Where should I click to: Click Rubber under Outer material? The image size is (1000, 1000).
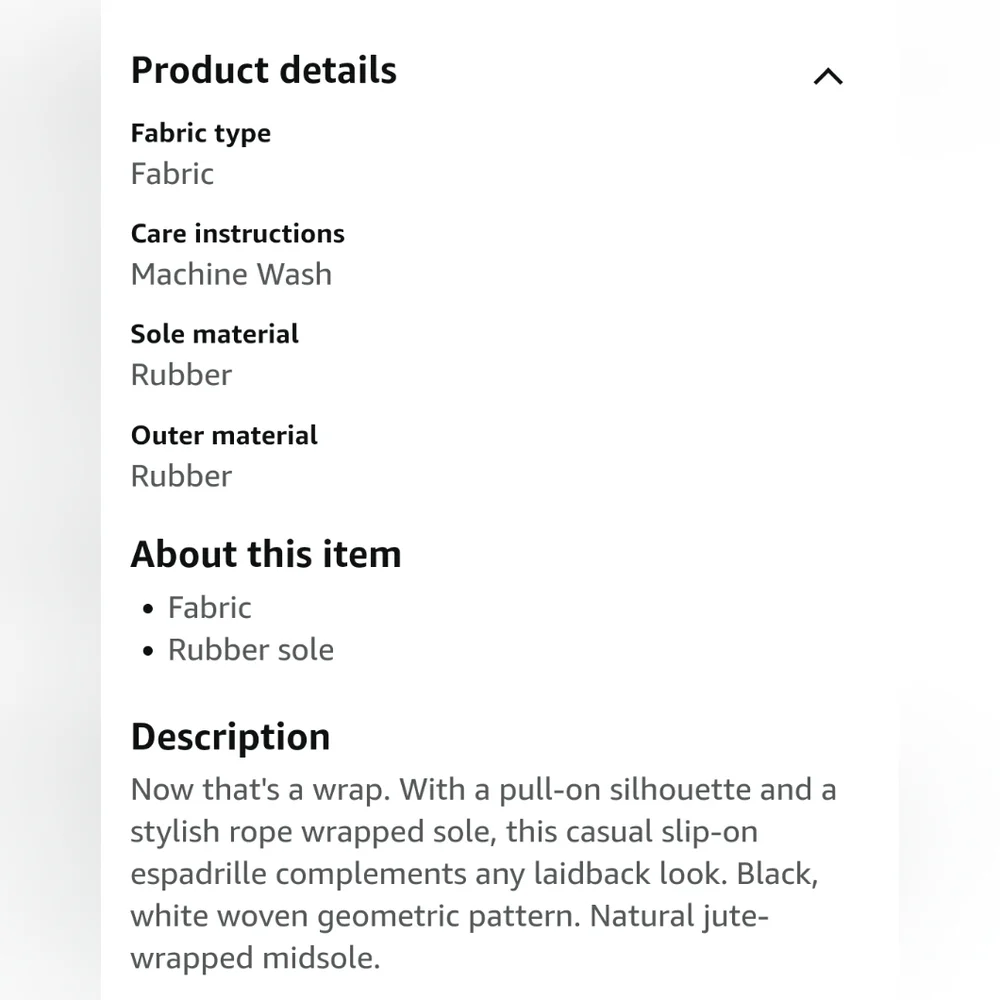(x=181, y=476)
